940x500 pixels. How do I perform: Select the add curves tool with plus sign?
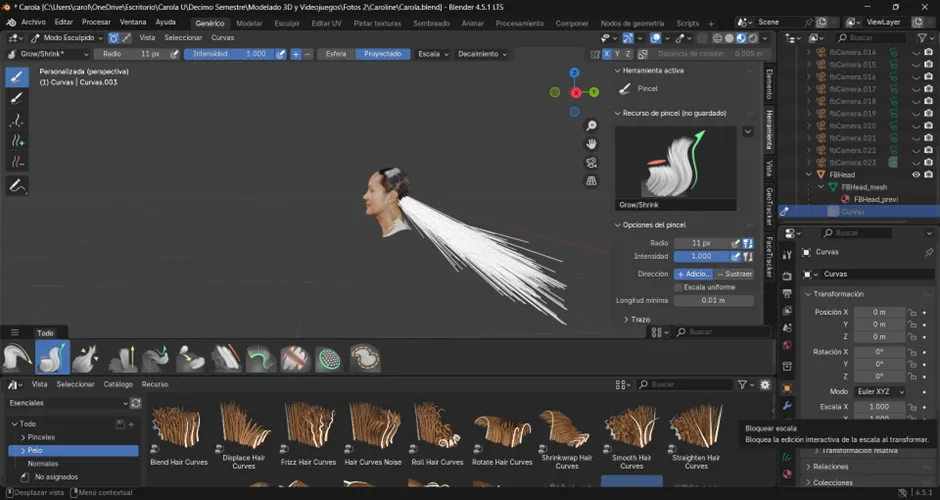point(17,141)
